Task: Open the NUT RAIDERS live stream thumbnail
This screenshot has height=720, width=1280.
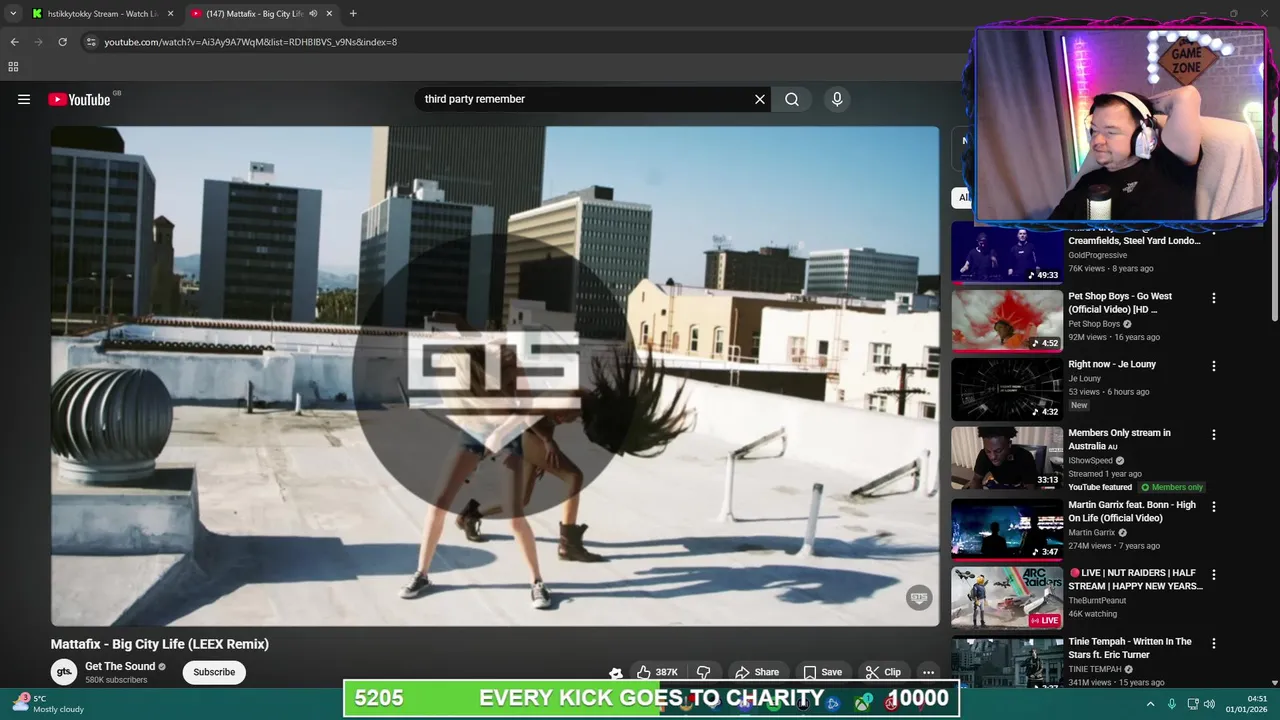Action: [1007, 598]
